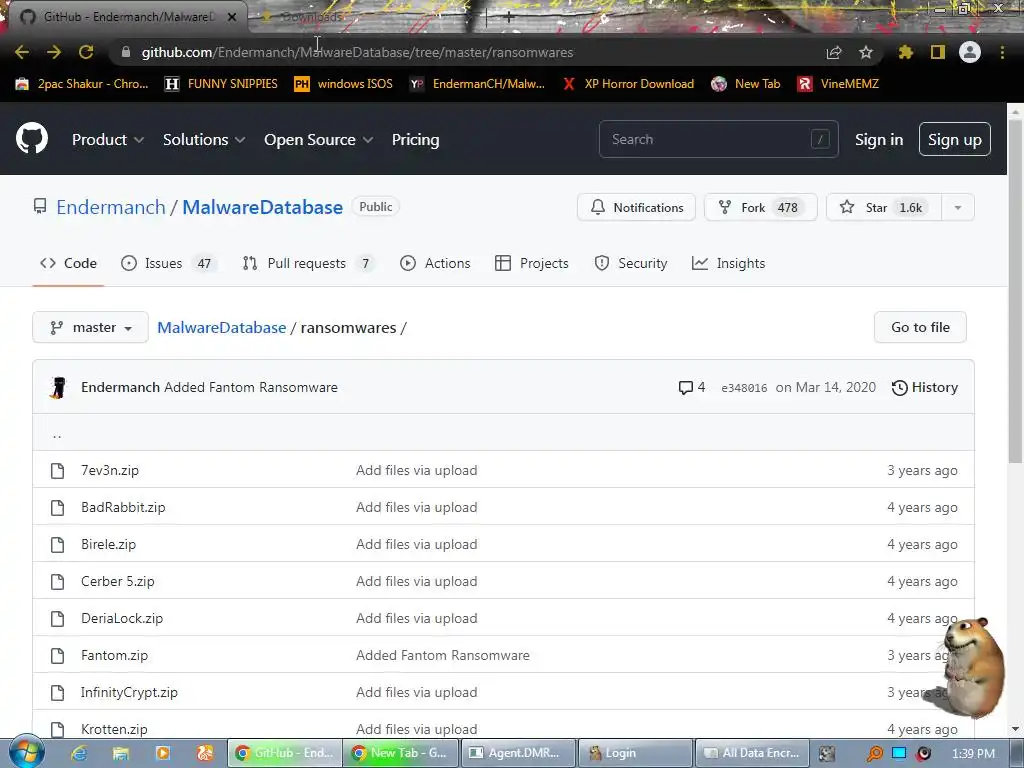1024x768 pixels.
Task: Launch Internet Explorer from taskbar
Action: tap(78, 753)
